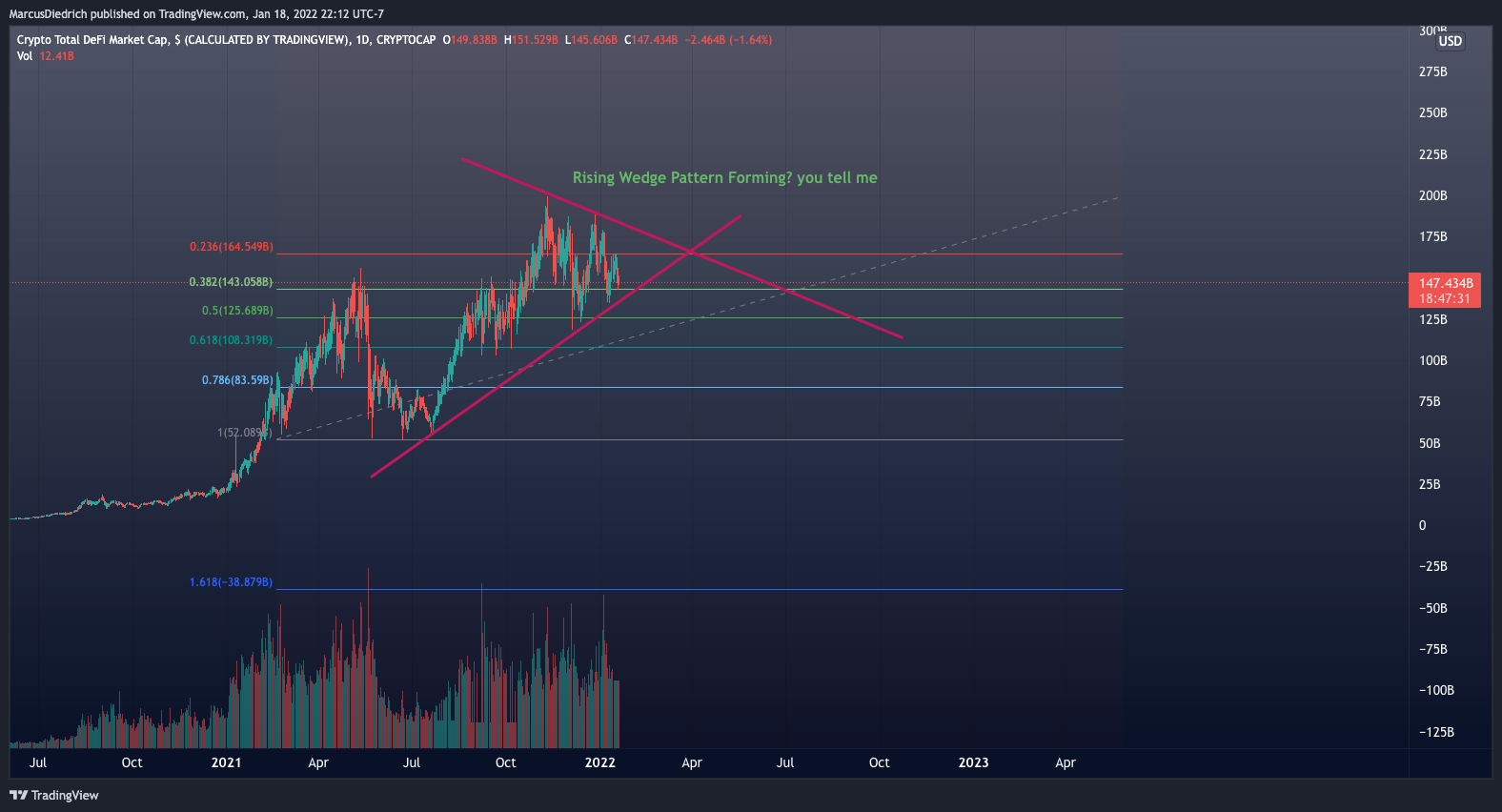
Task: Click the 100B price axis label
Action: 1432,360
